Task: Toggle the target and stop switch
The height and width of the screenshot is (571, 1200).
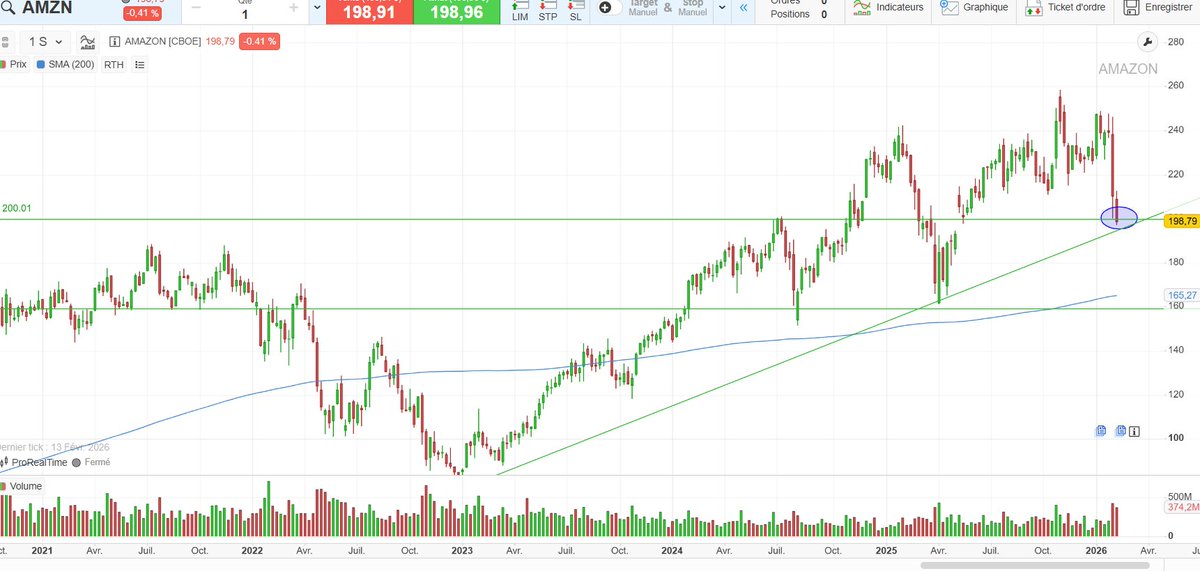Action: point(609,8)
